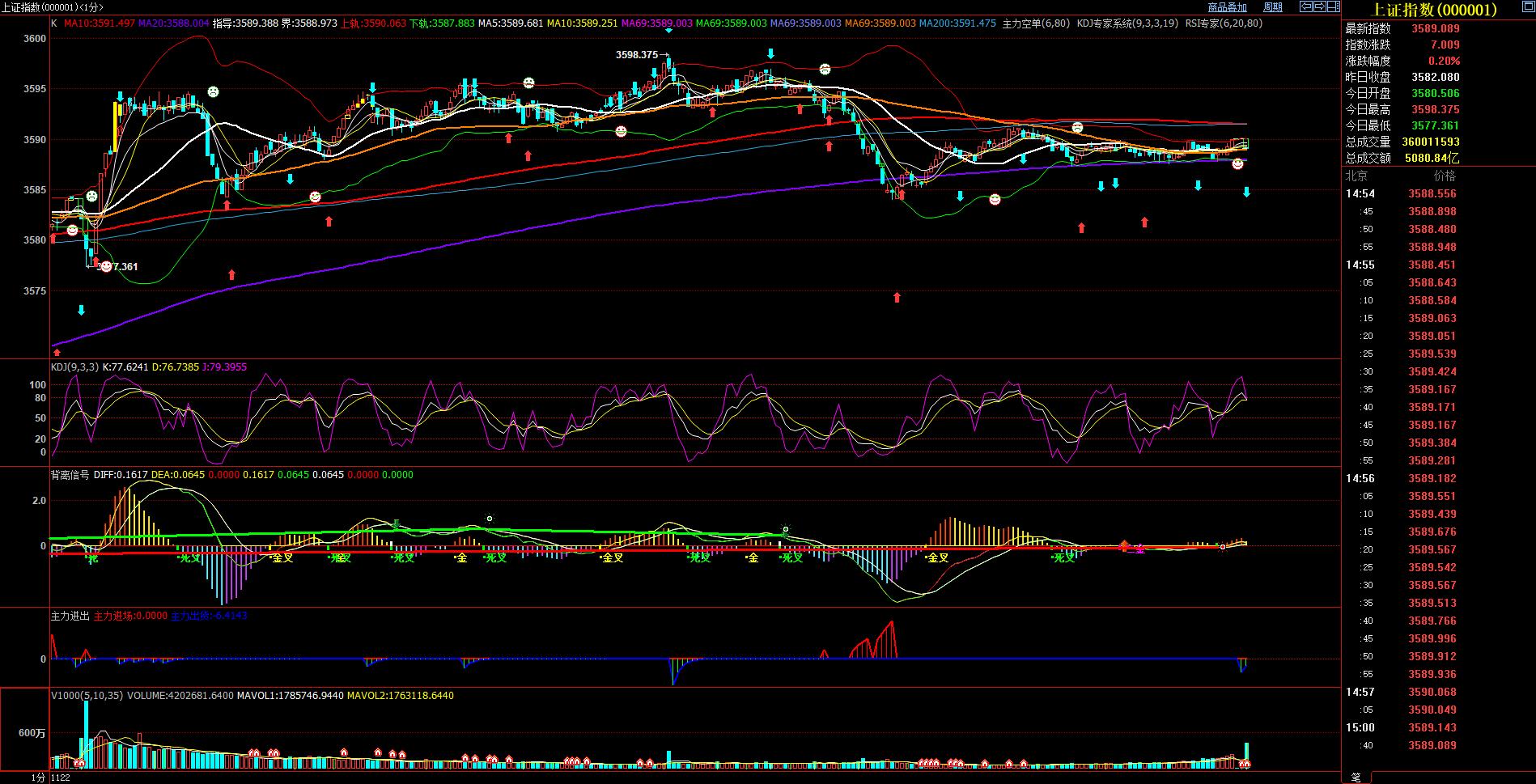Click the 昨日收盘 value 3582.080

tap(1436, 77)
